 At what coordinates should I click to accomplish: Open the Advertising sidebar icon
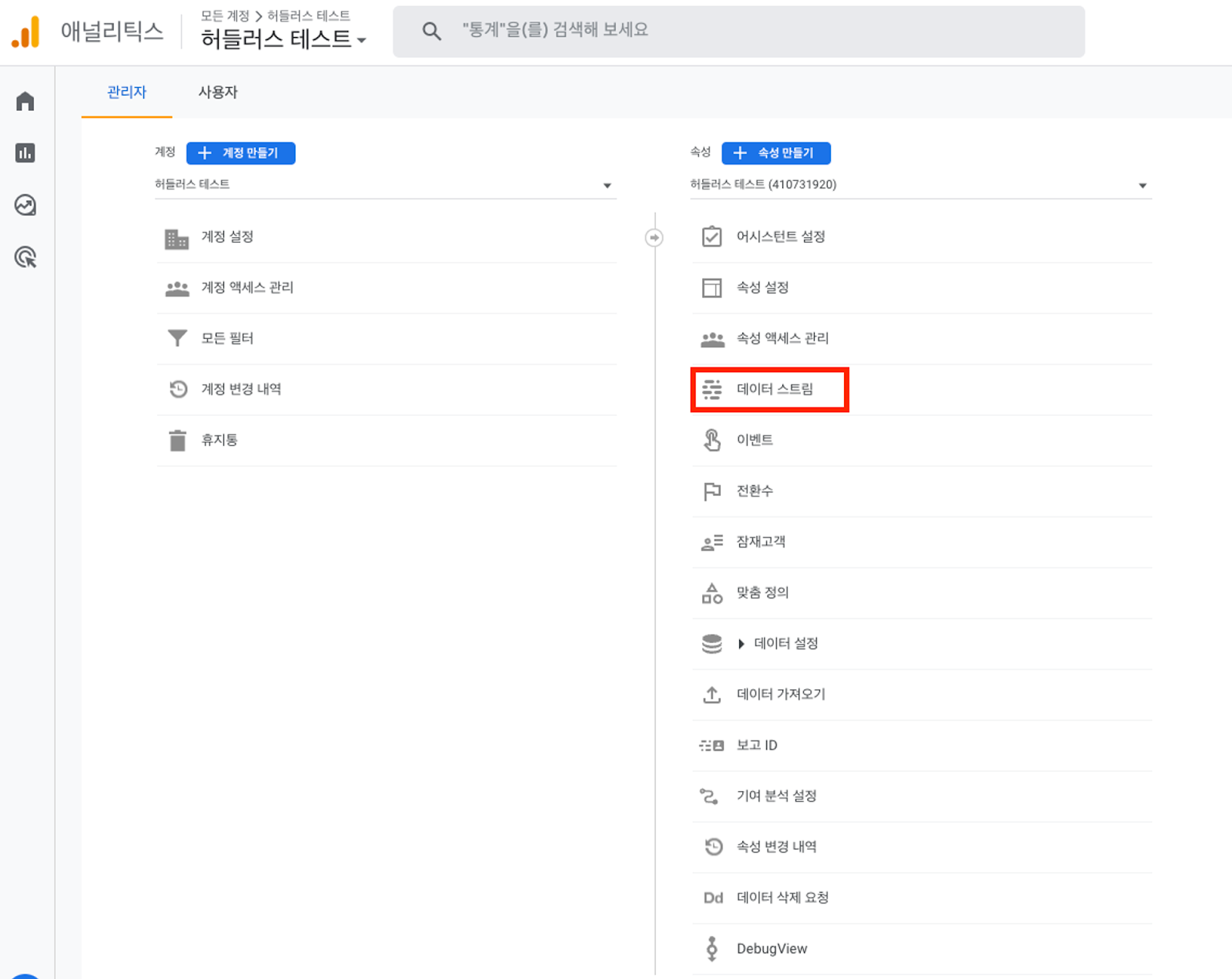(25, 257)
